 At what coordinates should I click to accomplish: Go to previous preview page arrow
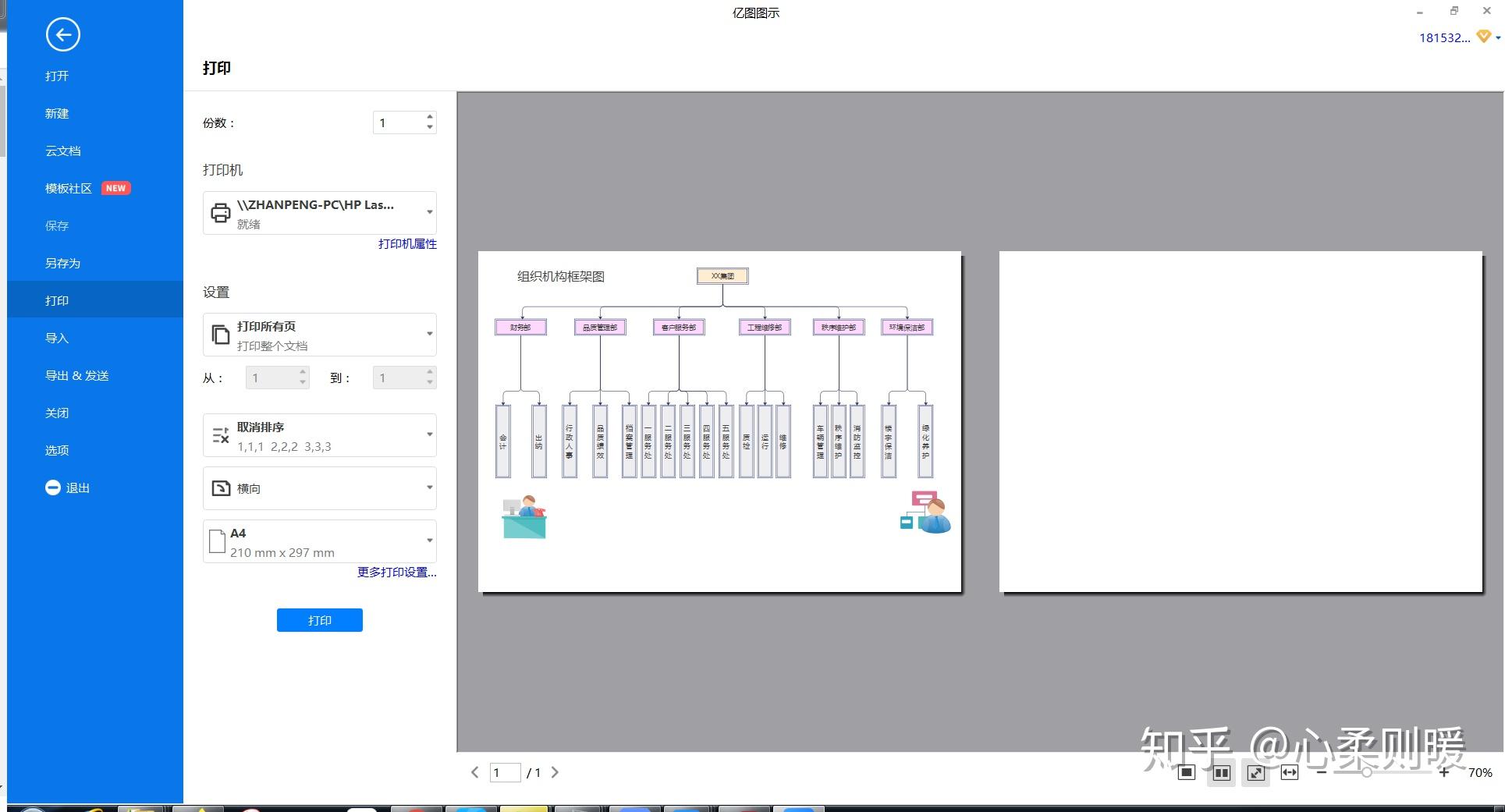point(475,772)
